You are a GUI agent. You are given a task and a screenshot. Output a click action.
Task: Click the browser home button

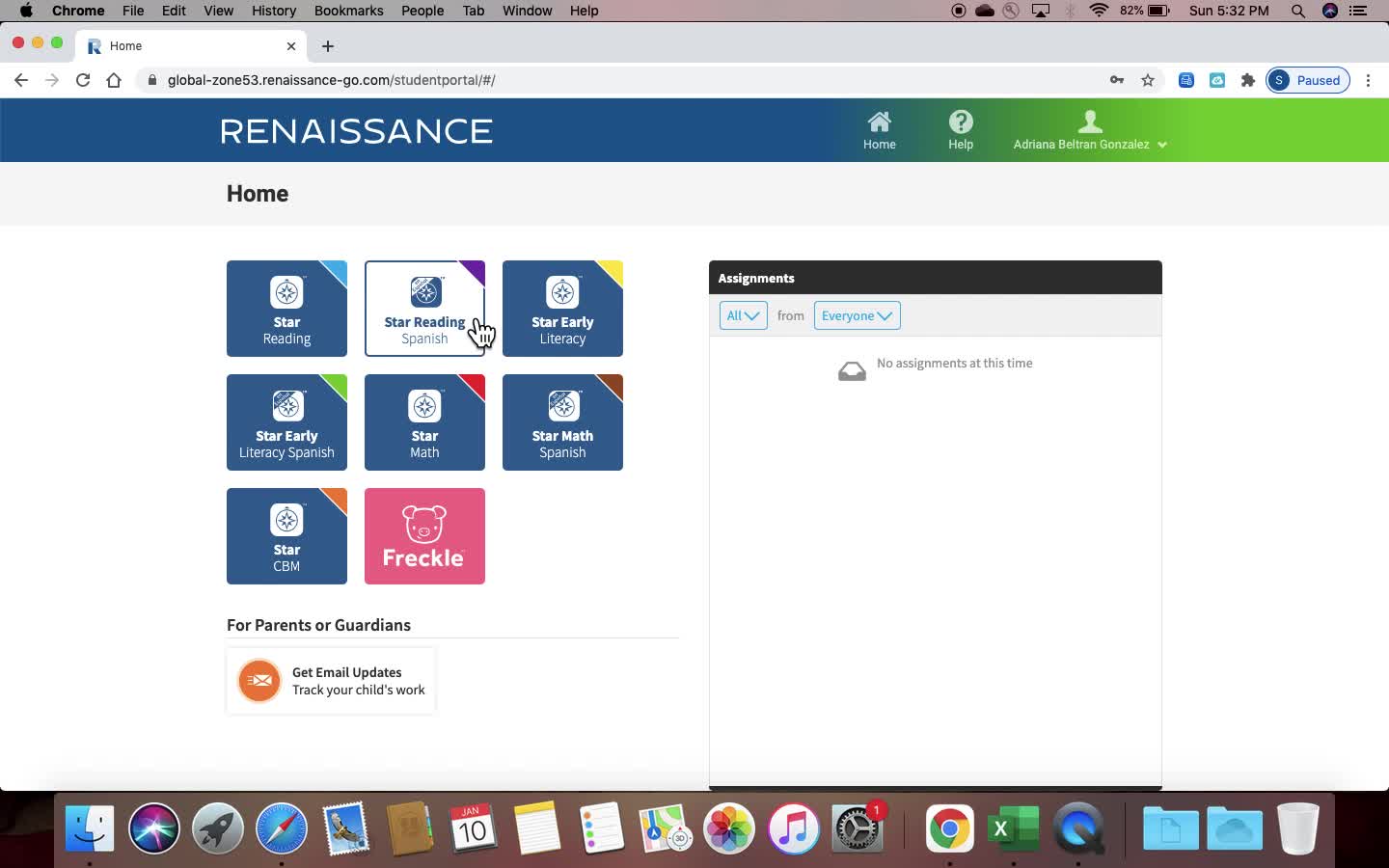[114, 80]
